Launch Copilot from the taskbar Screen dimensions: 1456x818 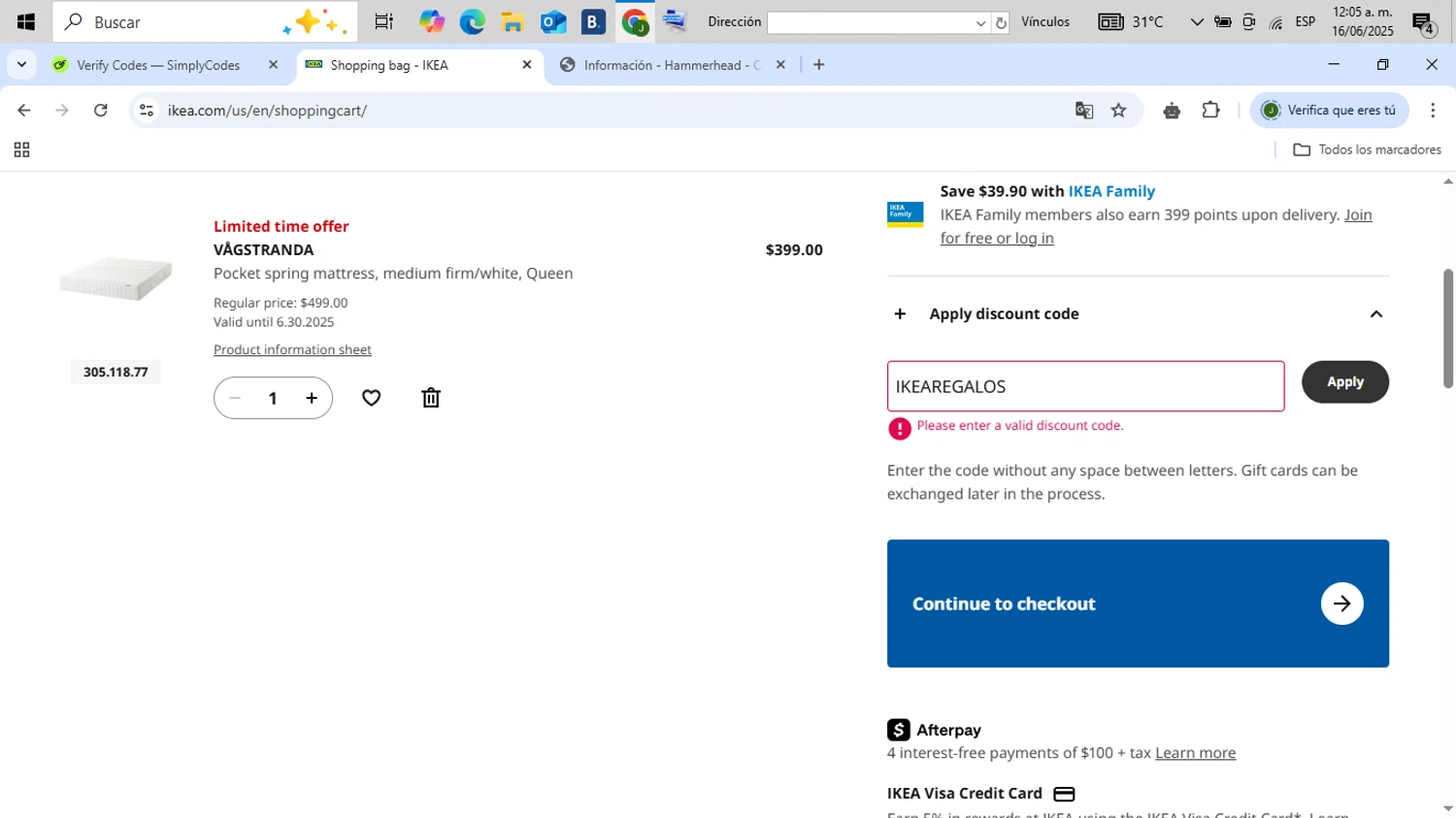[432, 21]
